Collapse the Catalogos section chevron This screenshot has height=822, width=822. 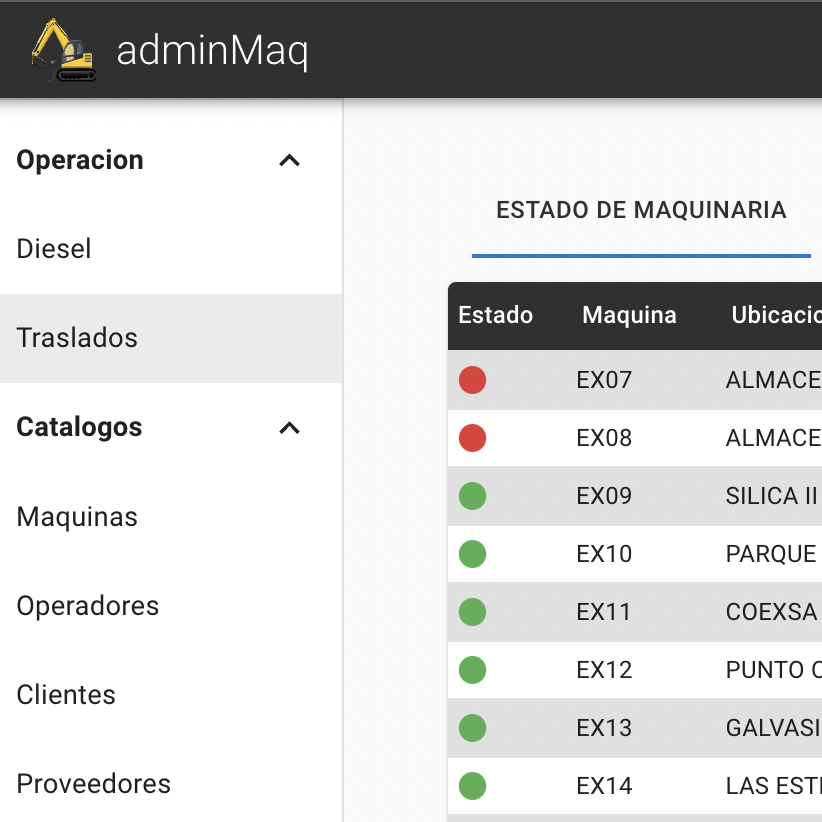289,428
